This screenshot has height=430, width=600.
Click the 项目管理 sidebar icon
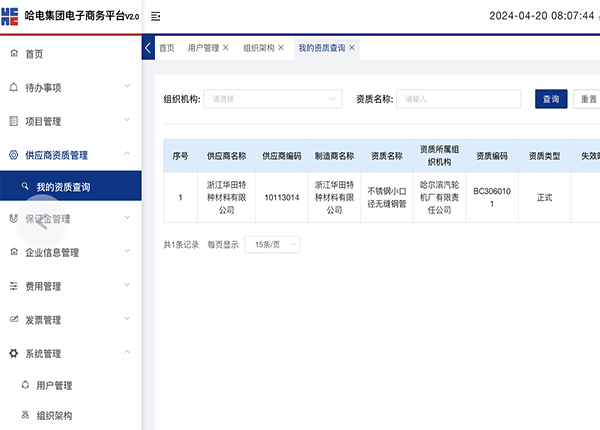point(13,121)
